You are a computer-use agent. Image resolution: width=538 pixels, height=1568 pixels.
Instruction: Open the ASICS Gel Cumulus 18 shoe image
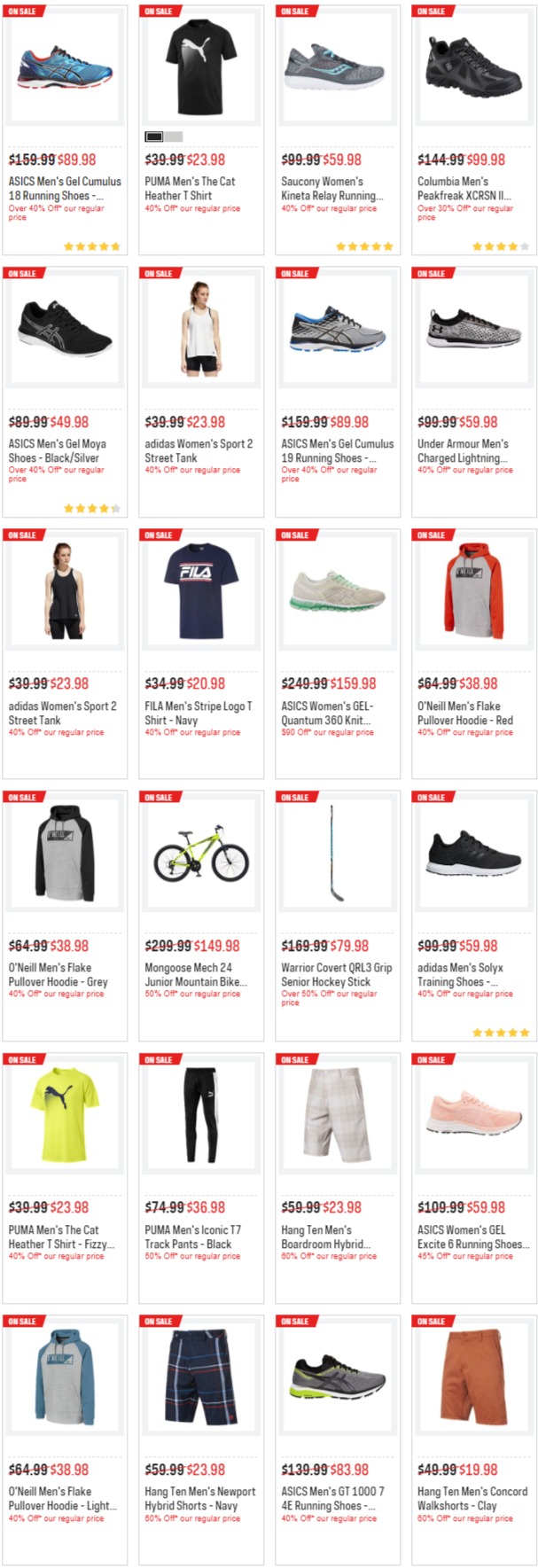(65, 70)
